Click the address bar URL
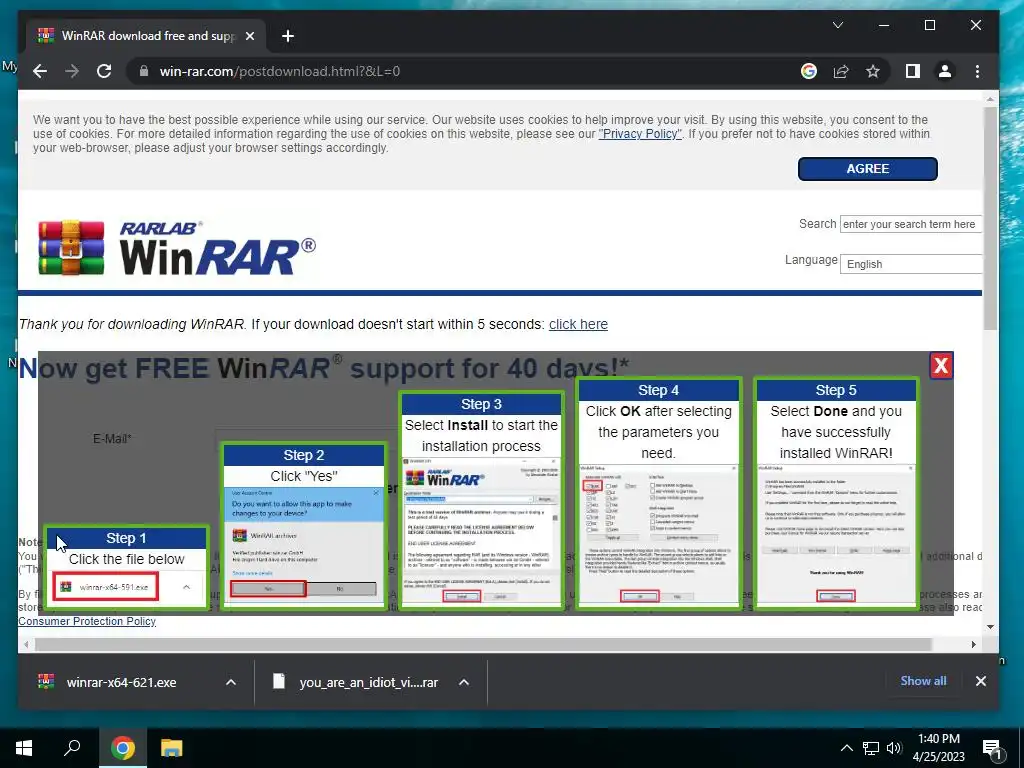The width and height of the screenshot is (1024, 768). [280, 71]
